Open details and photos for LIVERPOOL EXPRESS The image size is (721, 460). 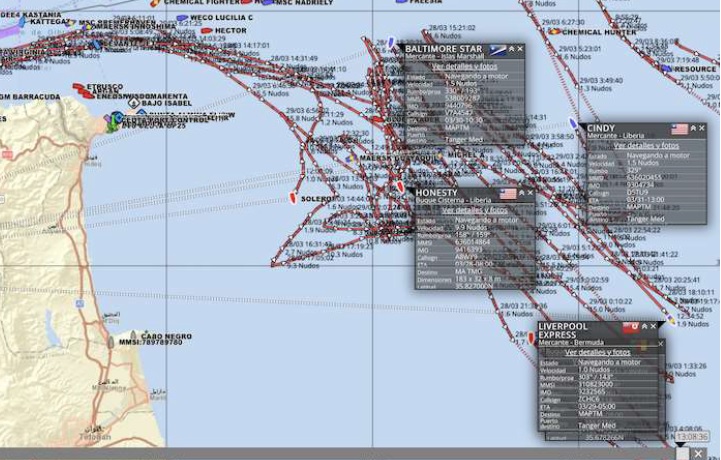(598, 352)
